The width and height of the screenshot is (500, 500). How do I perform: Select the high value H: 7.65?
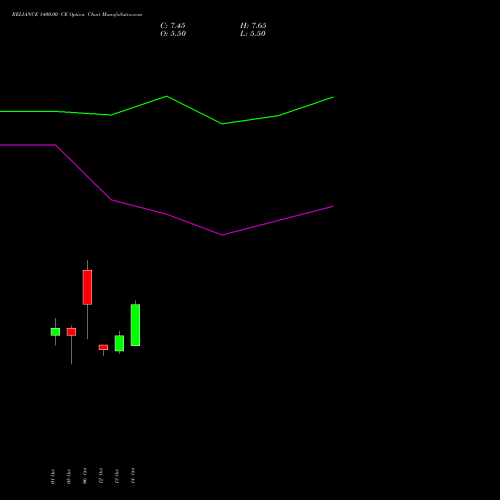253,26
